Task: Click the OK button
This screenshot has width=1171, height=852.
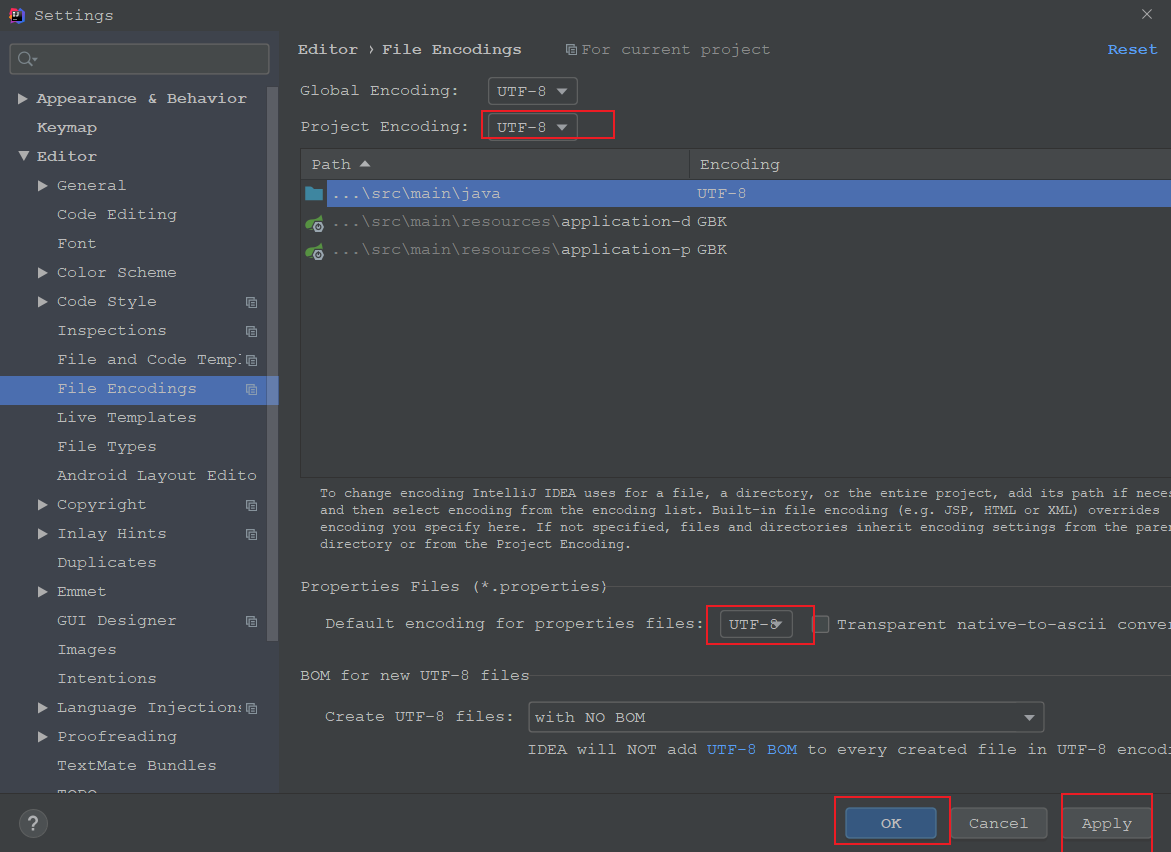Action: tap(890, 823)
